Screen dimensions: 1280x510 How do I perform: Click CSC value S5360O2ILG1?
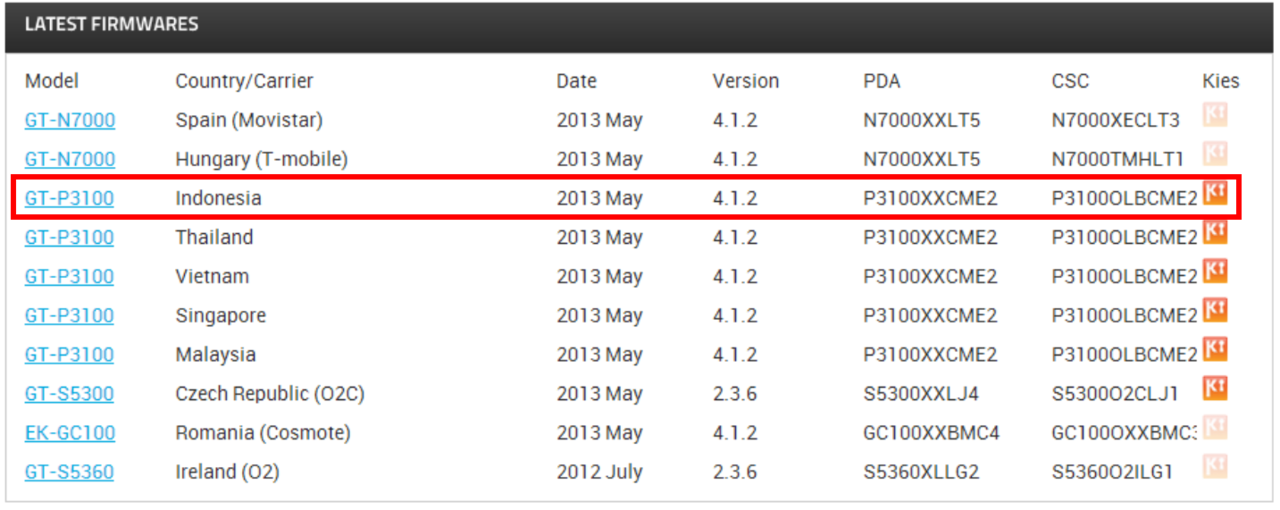pos(1113,472)
